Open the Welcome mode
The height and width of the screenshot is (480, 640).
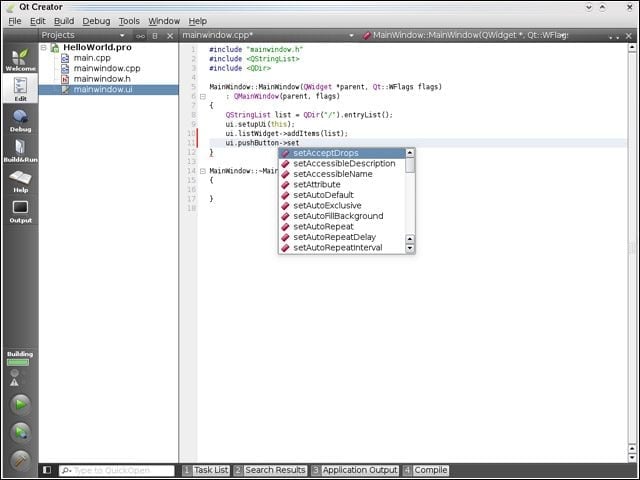pyautogui.click(x=20, y=60)
